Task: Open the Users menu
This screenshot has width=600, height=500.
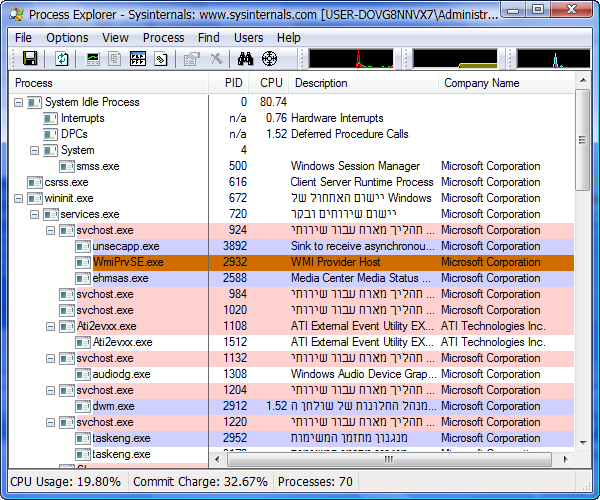Action: [248, 38]
